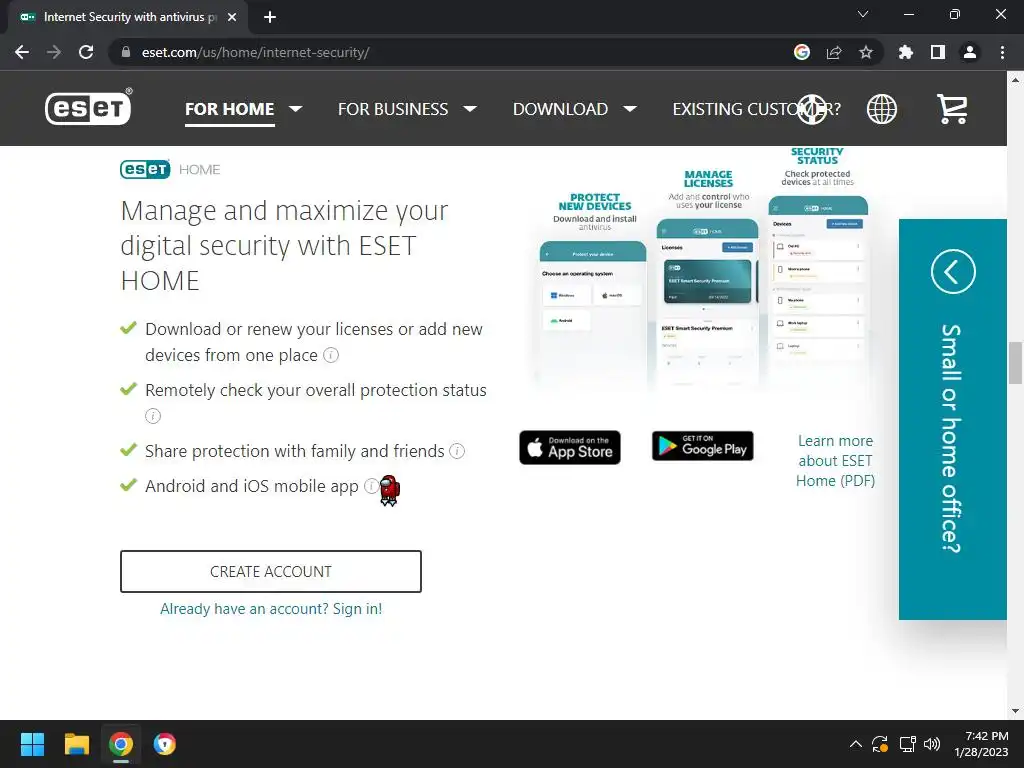Click scrollbar down arrow
The image size is (1024, 768).
1015,711
